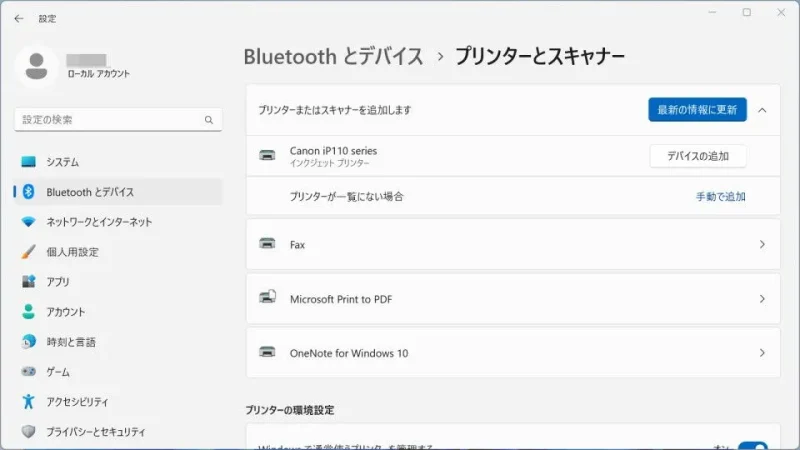Open 時刻と言語 settings
This screenshot has width=800, height=450.
tap(71, 342)
